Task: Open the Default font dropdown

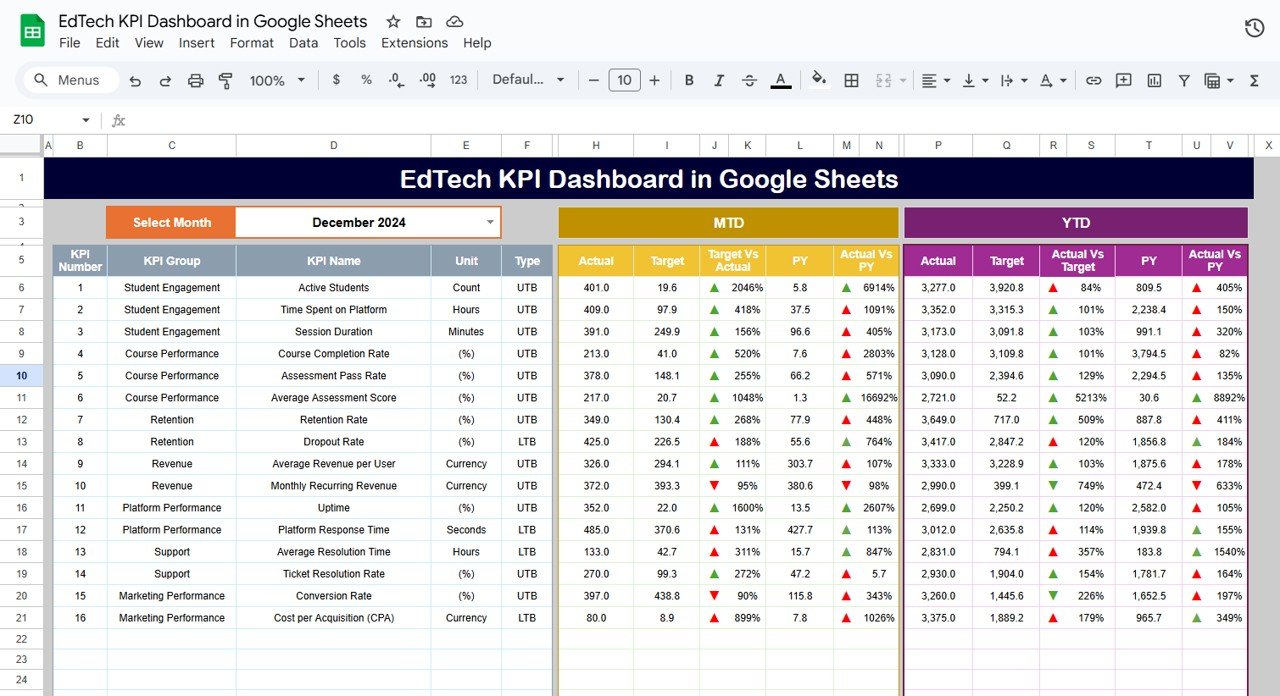Action: (x=529, y=80)
